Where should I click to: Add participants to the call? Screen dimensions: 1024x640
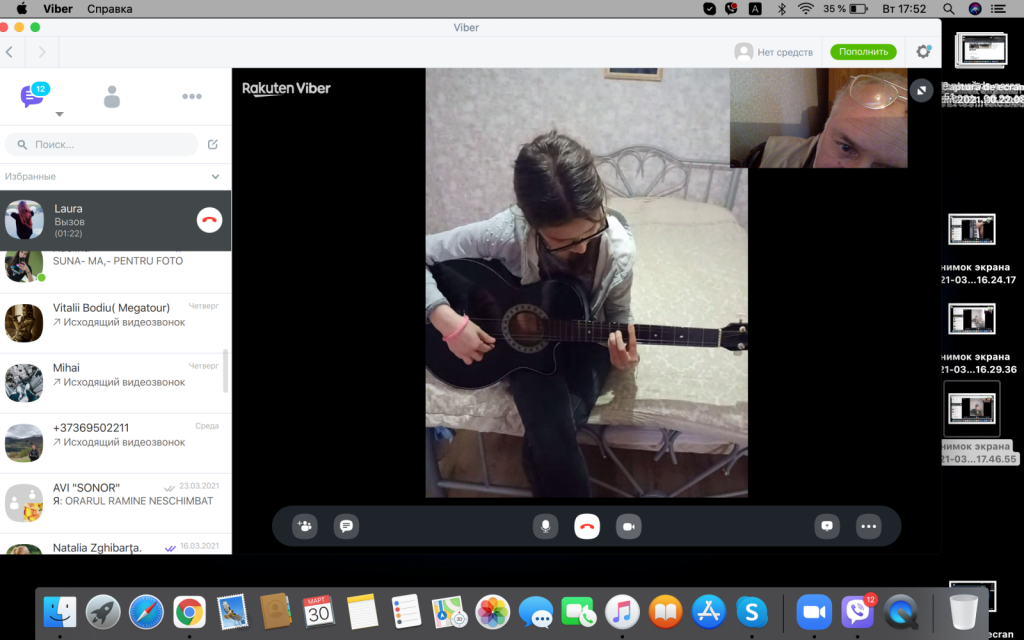coord(304,526)
